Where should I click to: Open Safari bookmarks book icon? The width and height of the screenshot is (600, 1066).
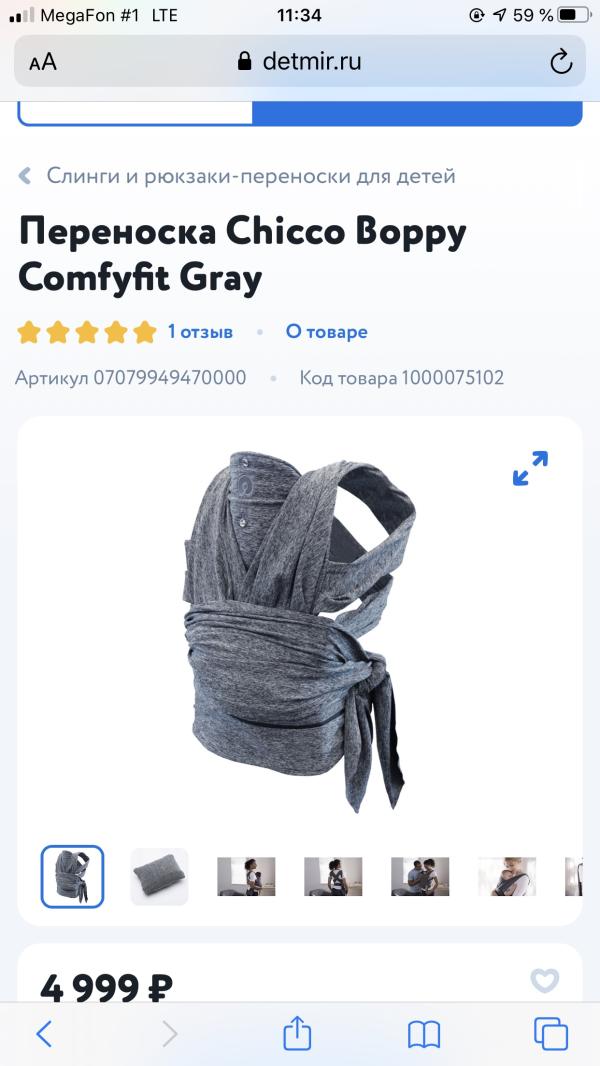[x=424, y=1035]
